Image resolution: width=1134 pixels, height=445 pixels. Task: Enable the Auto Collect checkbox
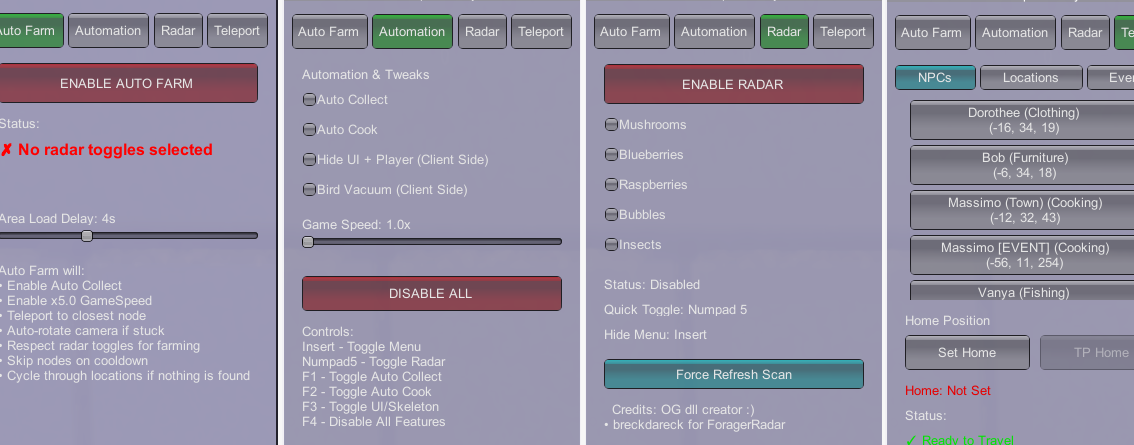(x=309, y=100)
